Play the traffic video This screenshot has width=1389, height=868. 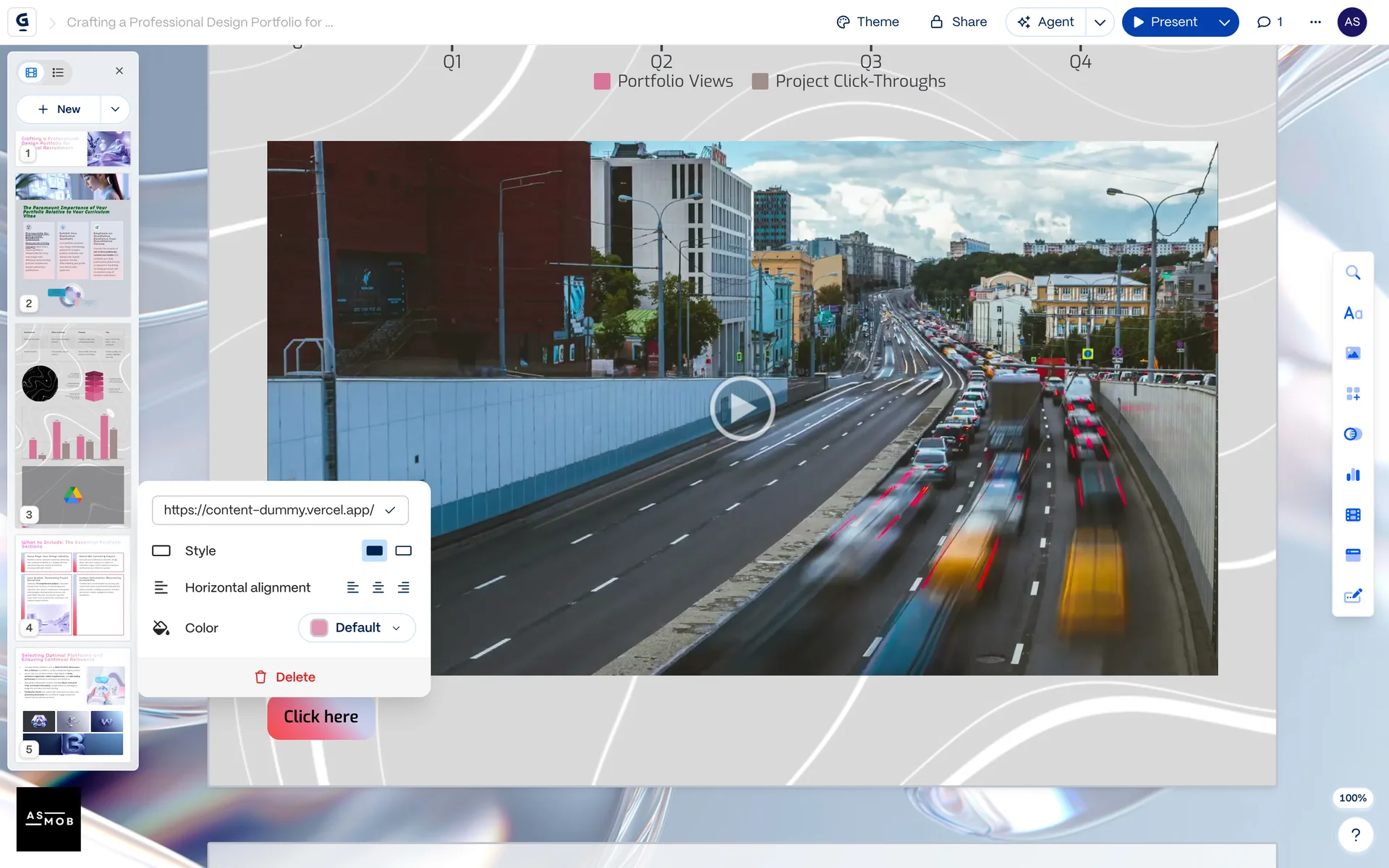tap(742, 409)
